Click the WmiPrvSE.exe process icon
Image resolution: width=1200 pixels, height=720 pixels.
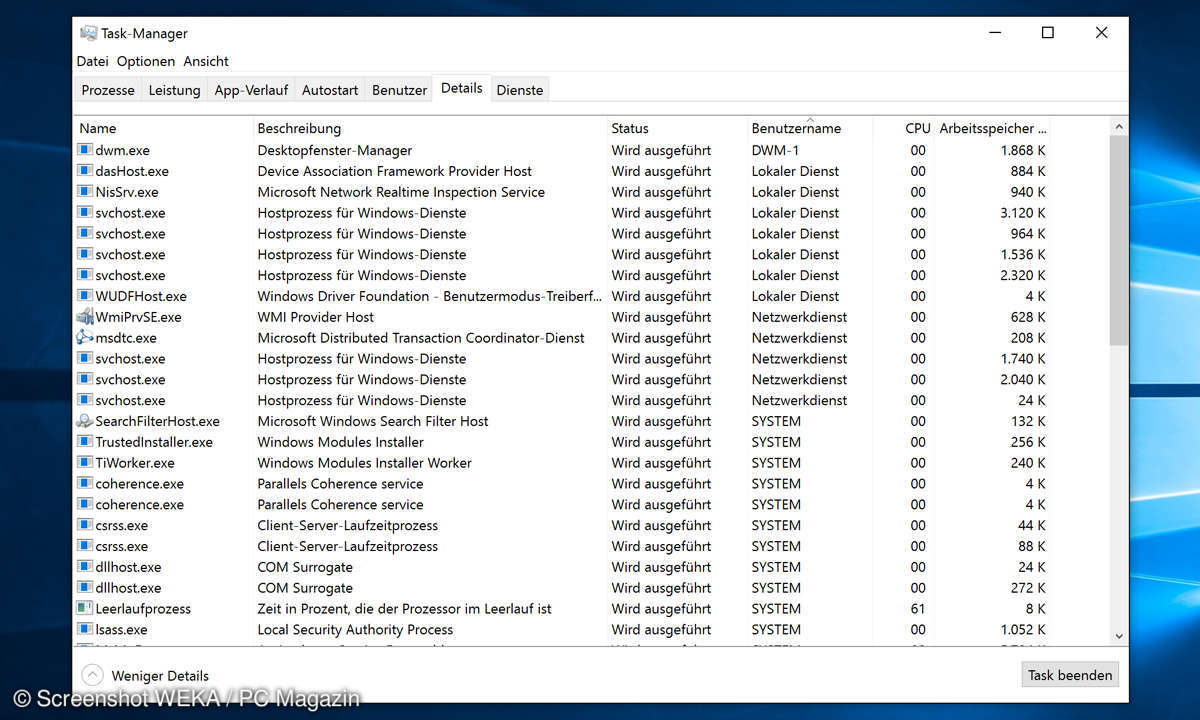tap(86, 317)
